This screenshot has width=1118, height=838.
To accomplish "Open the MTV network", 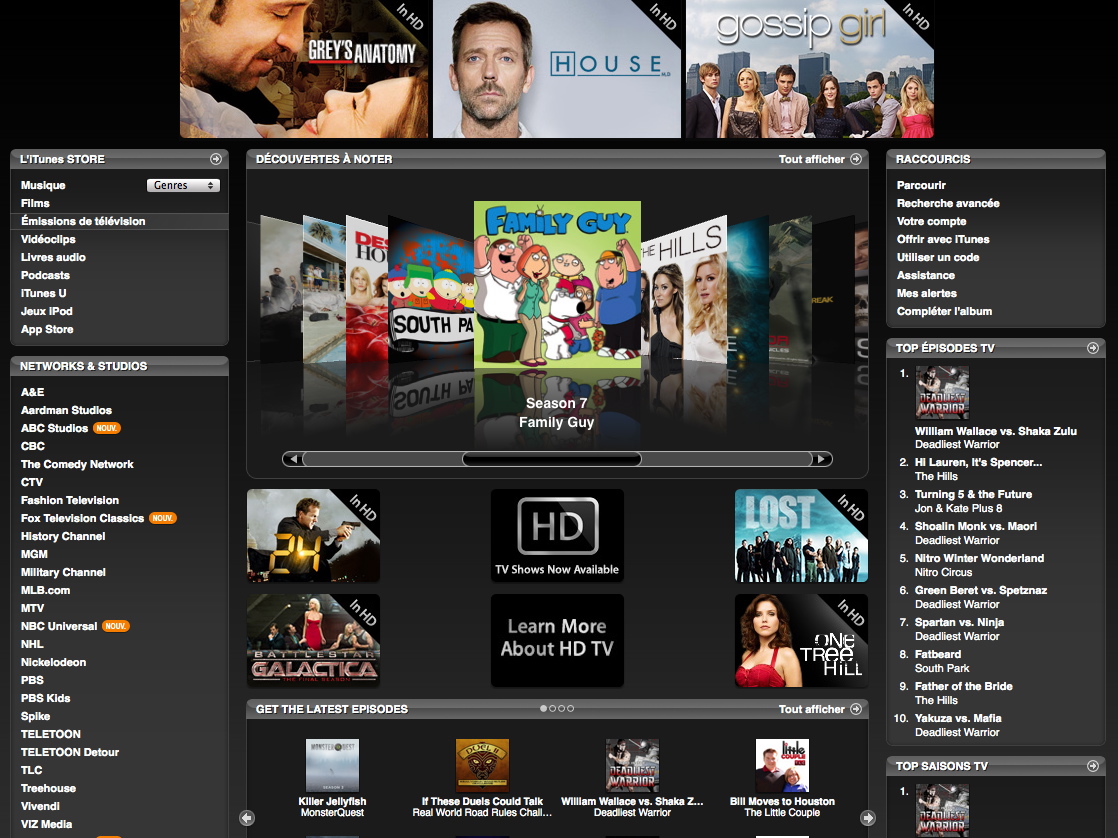I will 32,608.
